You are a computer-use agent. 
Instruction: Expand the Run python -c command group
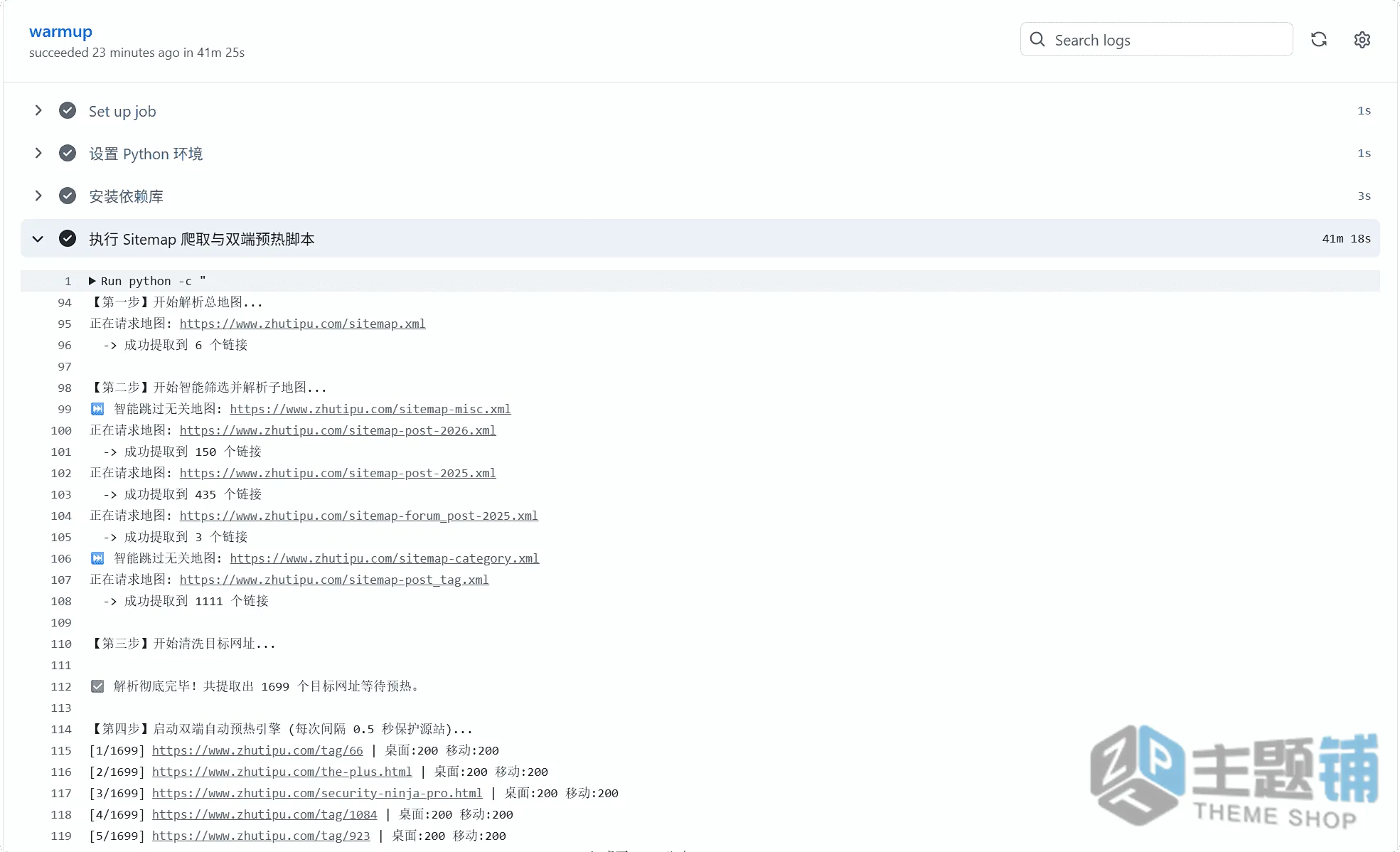click(92, 281)
